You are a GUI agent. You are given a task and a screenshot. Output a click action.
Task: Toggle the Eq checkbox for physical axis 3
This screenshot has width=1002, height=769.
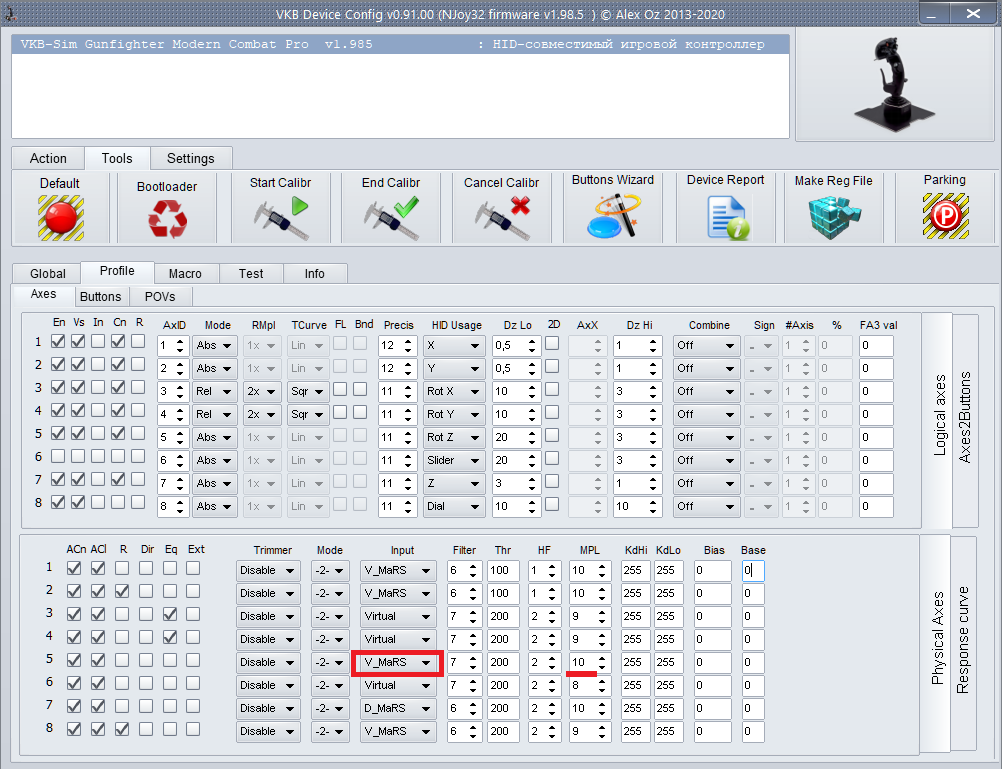(x=170, y=614)
